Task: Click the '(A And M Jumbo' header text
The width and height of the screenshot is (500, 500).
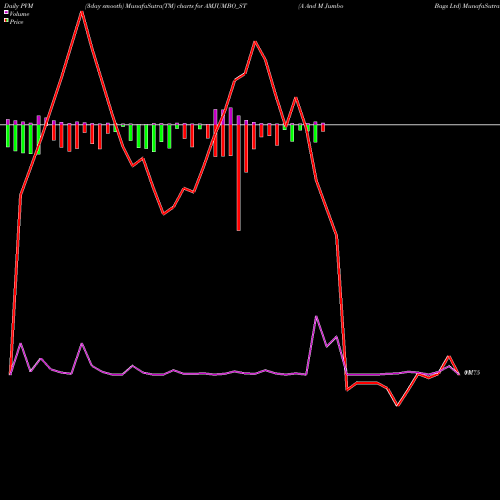Action: tap(321, 6)
